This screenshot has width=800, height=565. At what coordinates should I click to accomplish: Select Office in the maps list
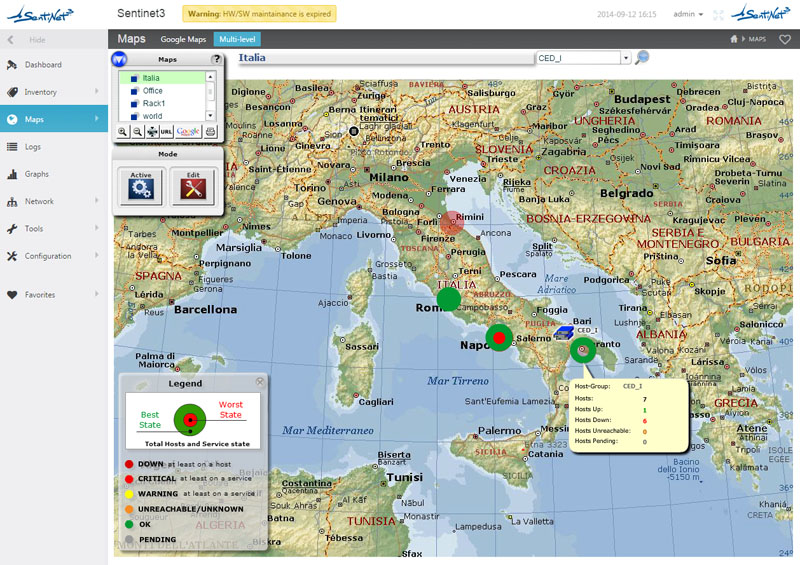pos(162,90)
